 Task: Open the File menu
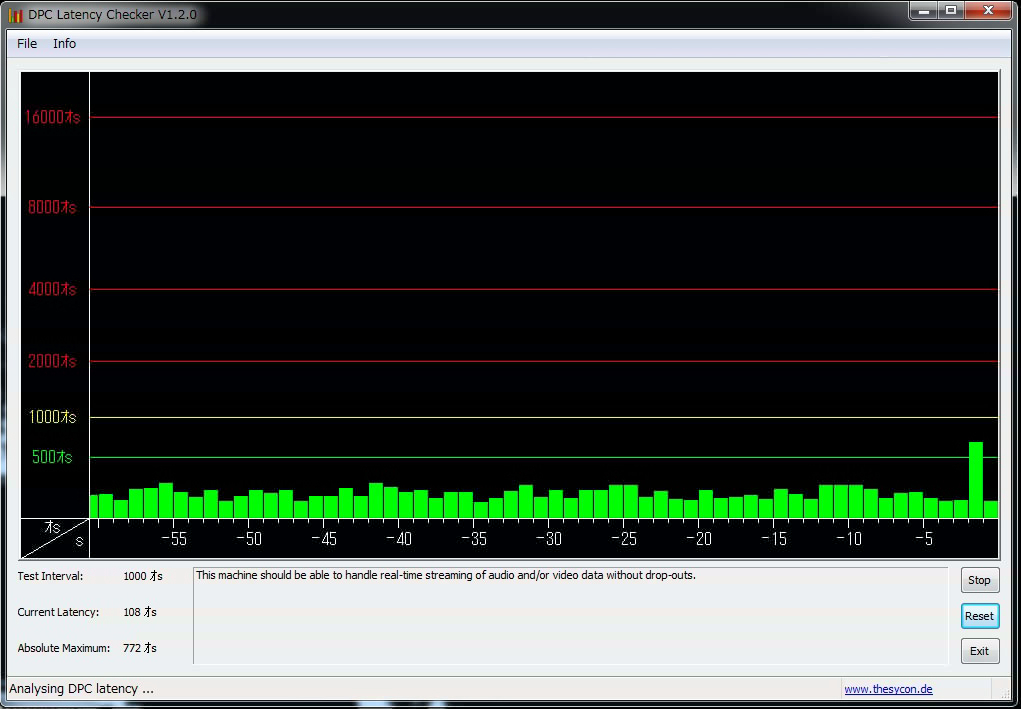point(27,44)
